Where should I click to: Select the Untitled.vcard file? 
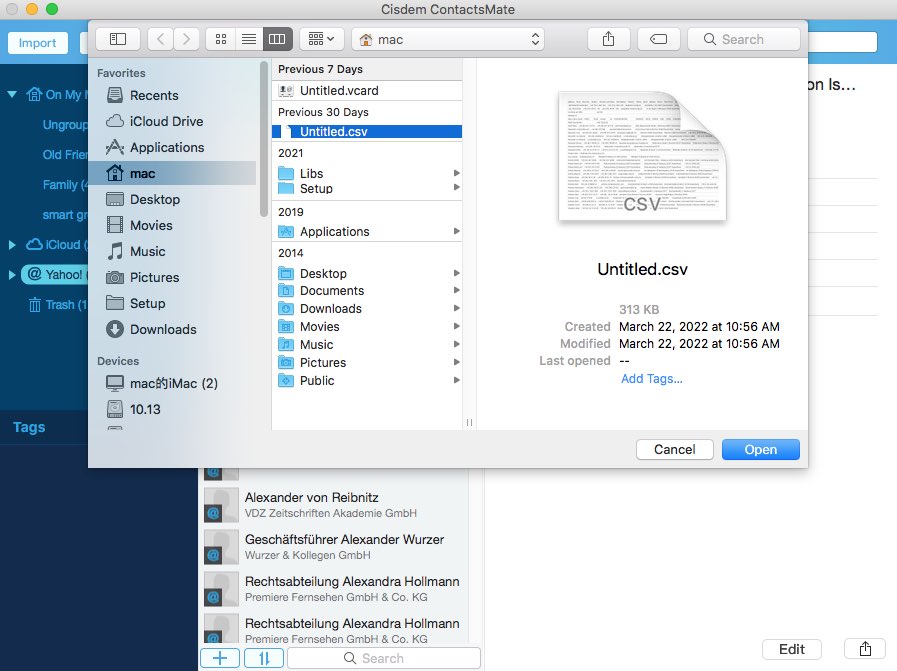[367, 90]
